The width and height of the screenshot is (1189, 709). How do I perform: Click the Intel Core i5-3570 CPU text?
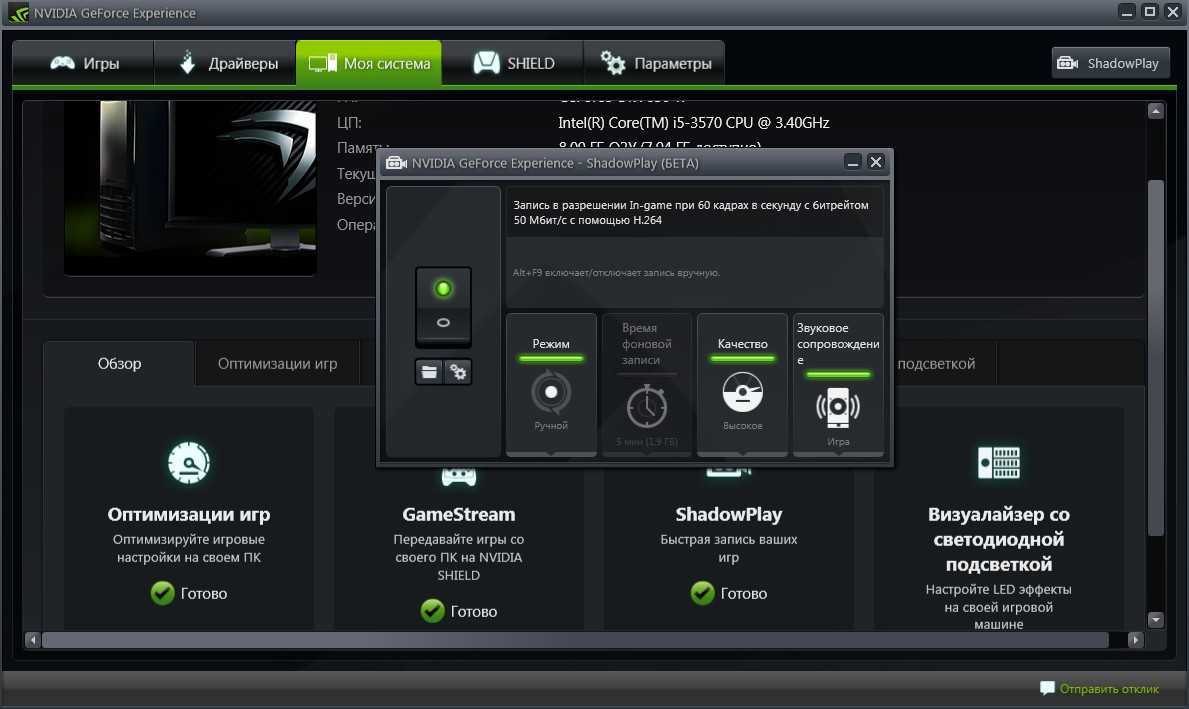[x=694, y=123]
